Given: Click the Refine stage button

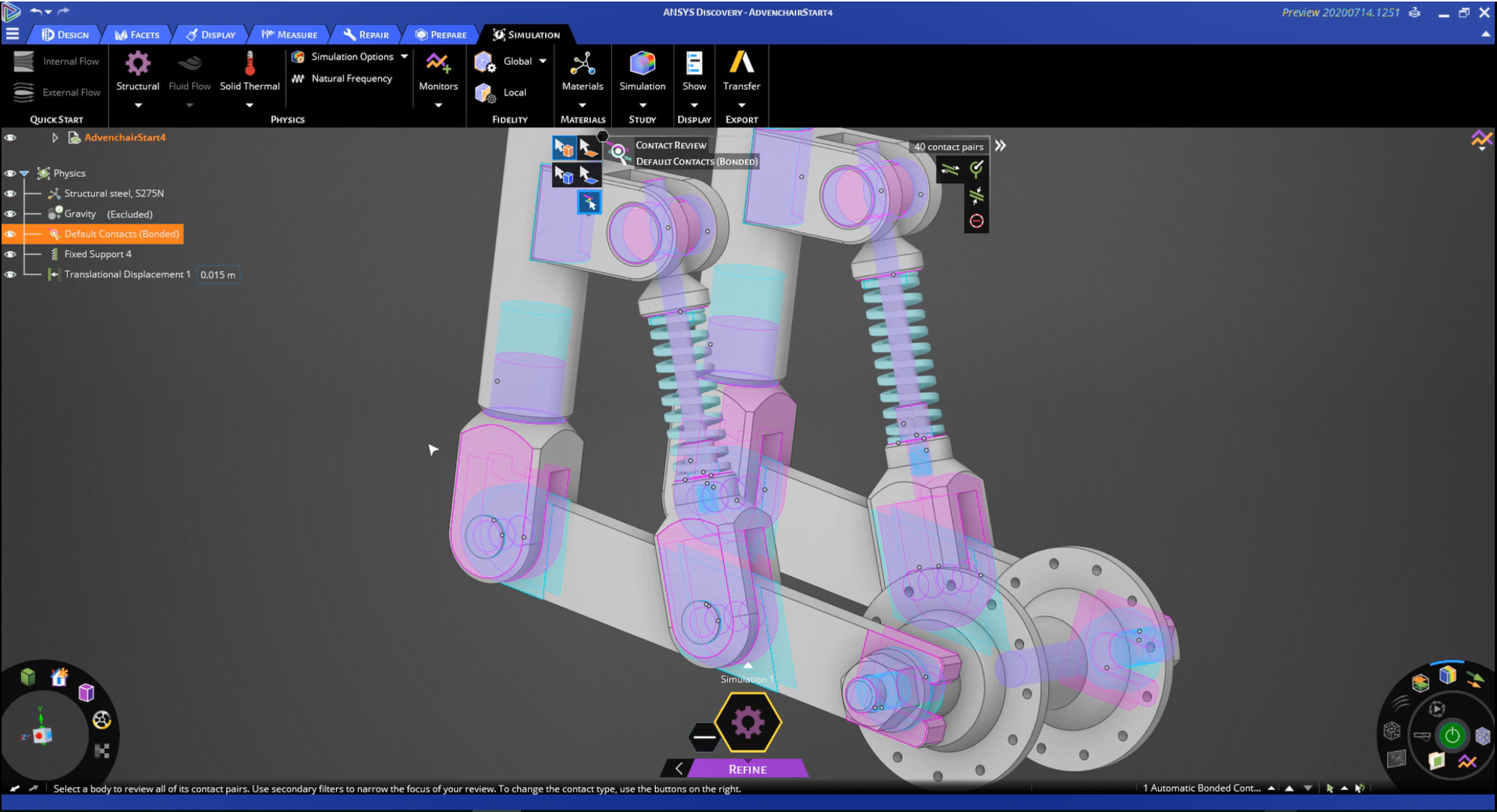Looking at the screenshot, I should [x=747, y=769].
